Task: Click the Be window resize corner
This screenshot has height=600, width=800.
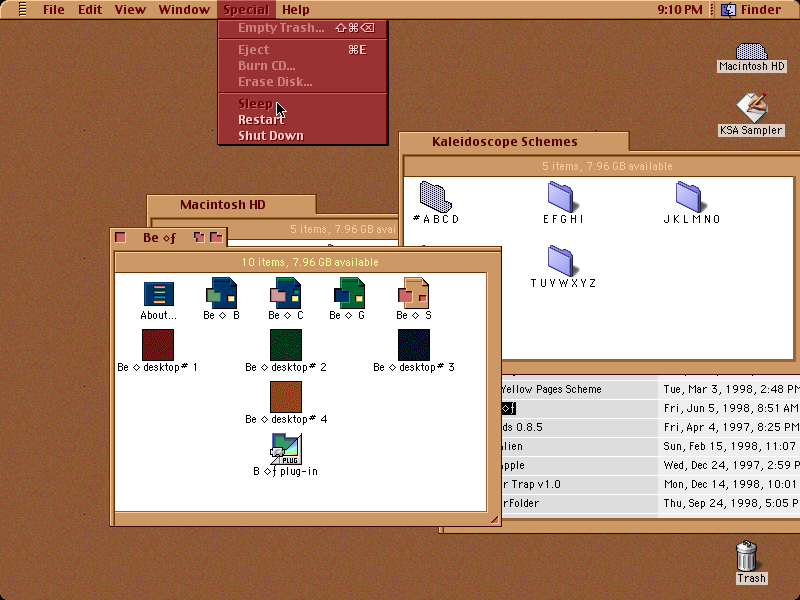Action: tap(494, 519)
